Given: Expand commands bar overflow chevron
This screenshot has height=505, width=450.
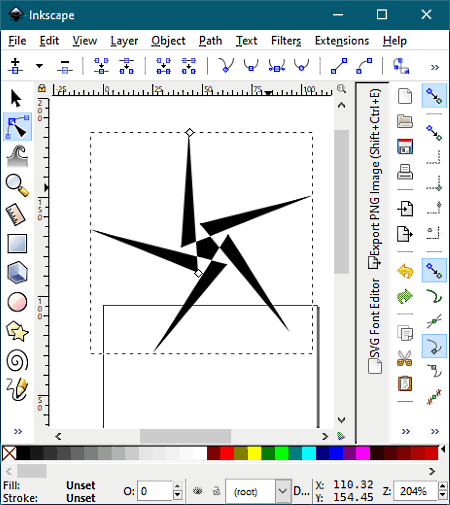Looking at the screenshot, I should (x=406, y=431).
